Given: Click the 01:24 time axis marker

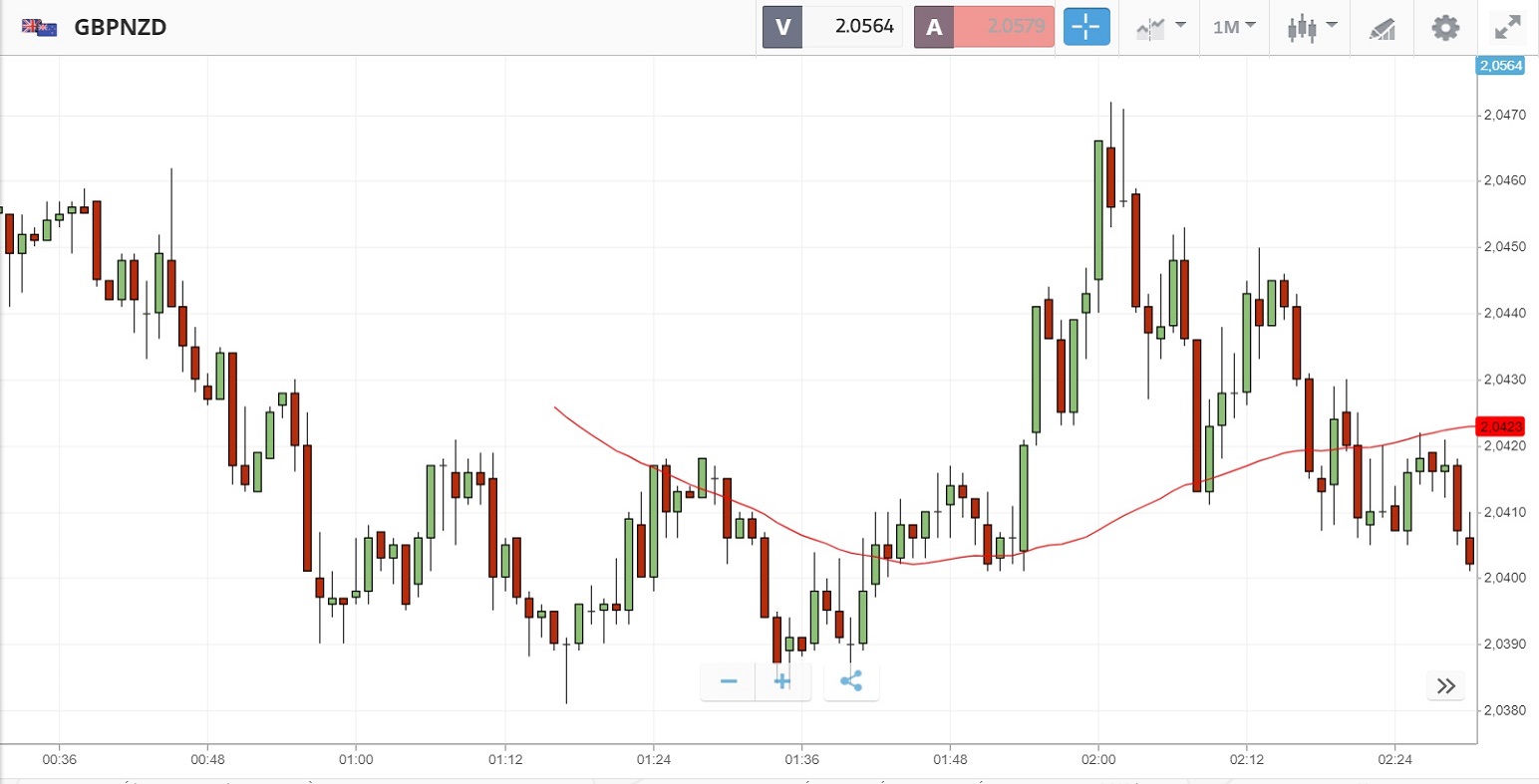Looking at the screenshot, I should point(653,759).
